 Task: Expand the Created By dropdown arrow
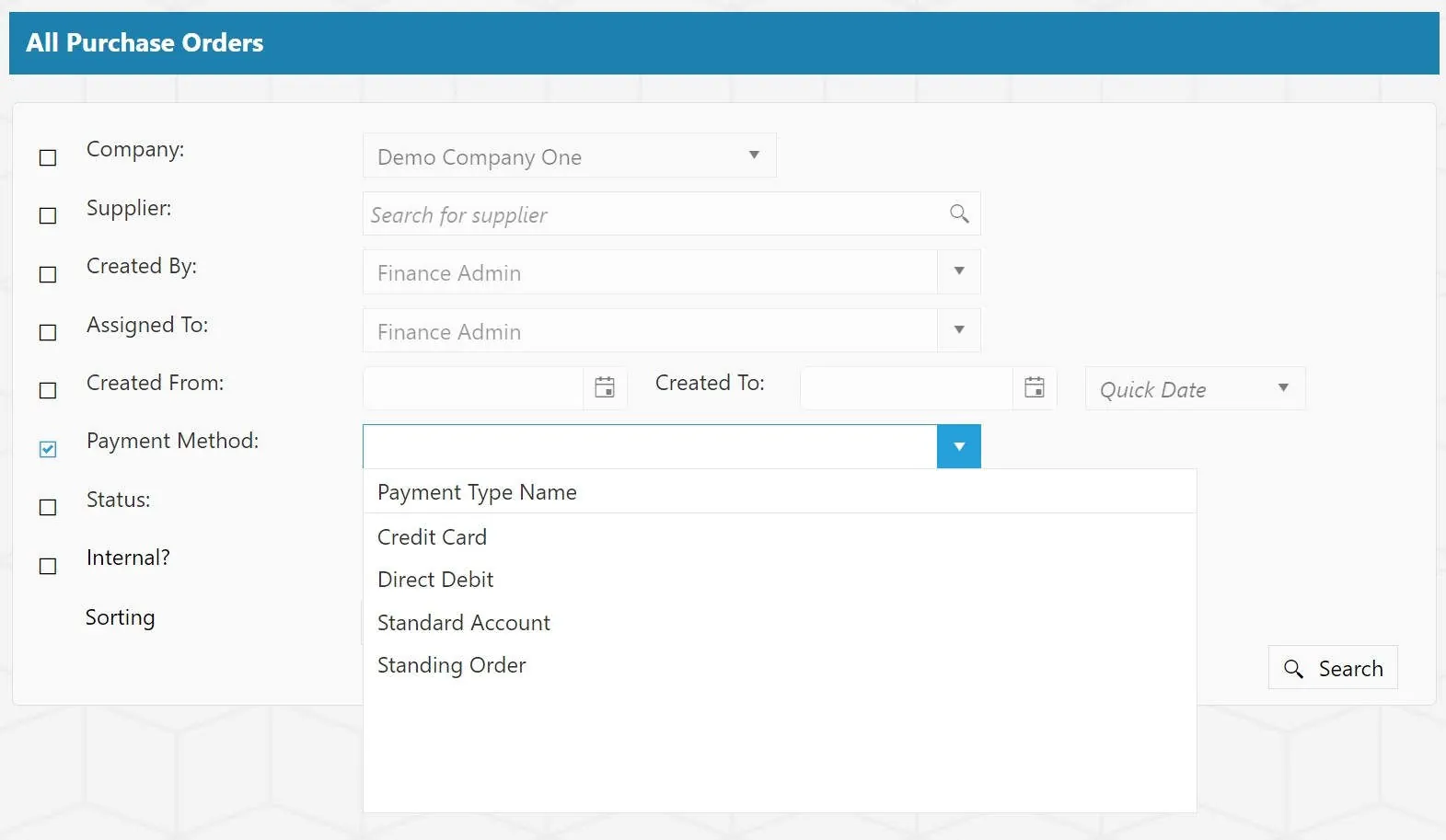click(959, 271)
